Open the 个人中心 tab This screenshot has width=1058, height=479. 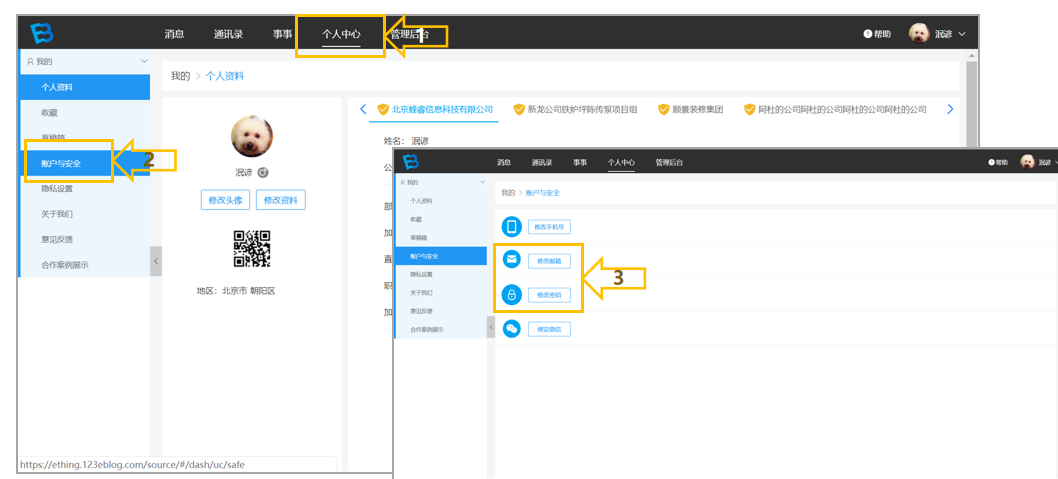(x=341, y=34)
